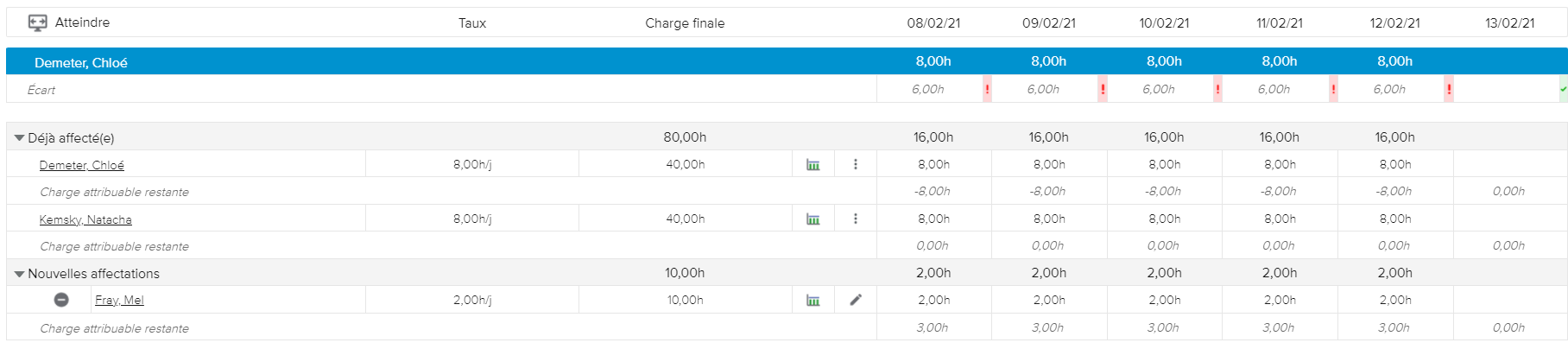Open three-dot menu for Kemsky, Natacha
Image resolution: width=1568 pixels, height=349 pixels.
[x=856, y=219]
